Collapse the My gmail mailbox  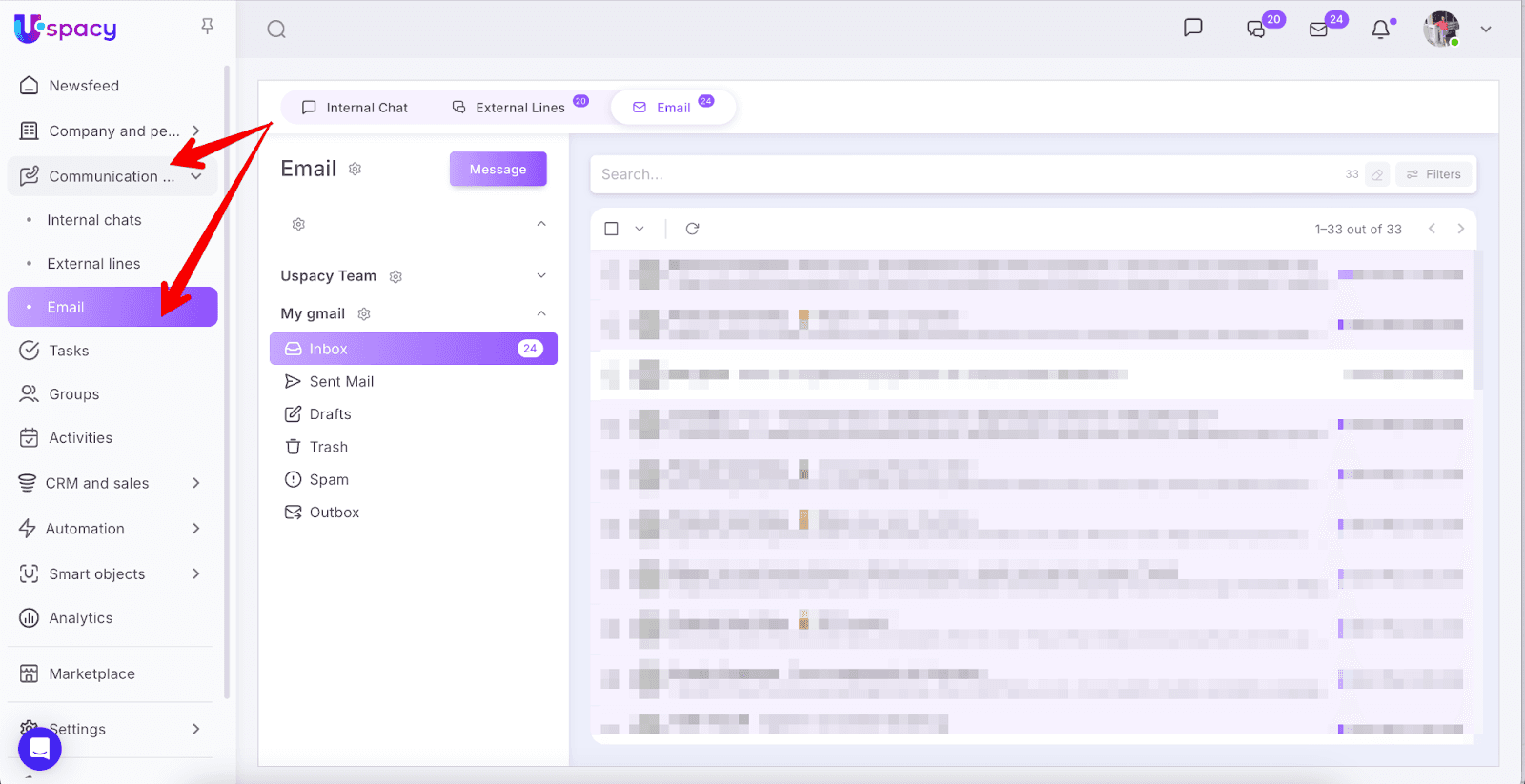click(x=541, y=313)
